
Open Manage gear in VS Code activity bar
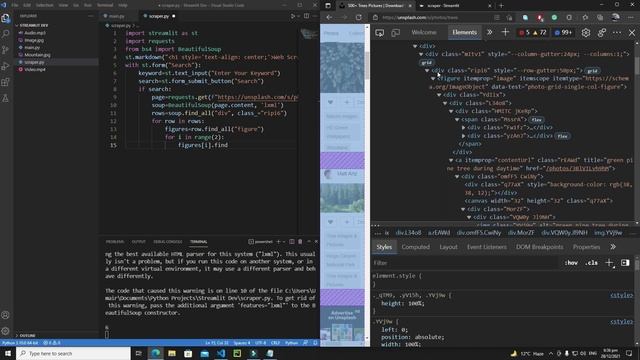[x=6, y=331]
